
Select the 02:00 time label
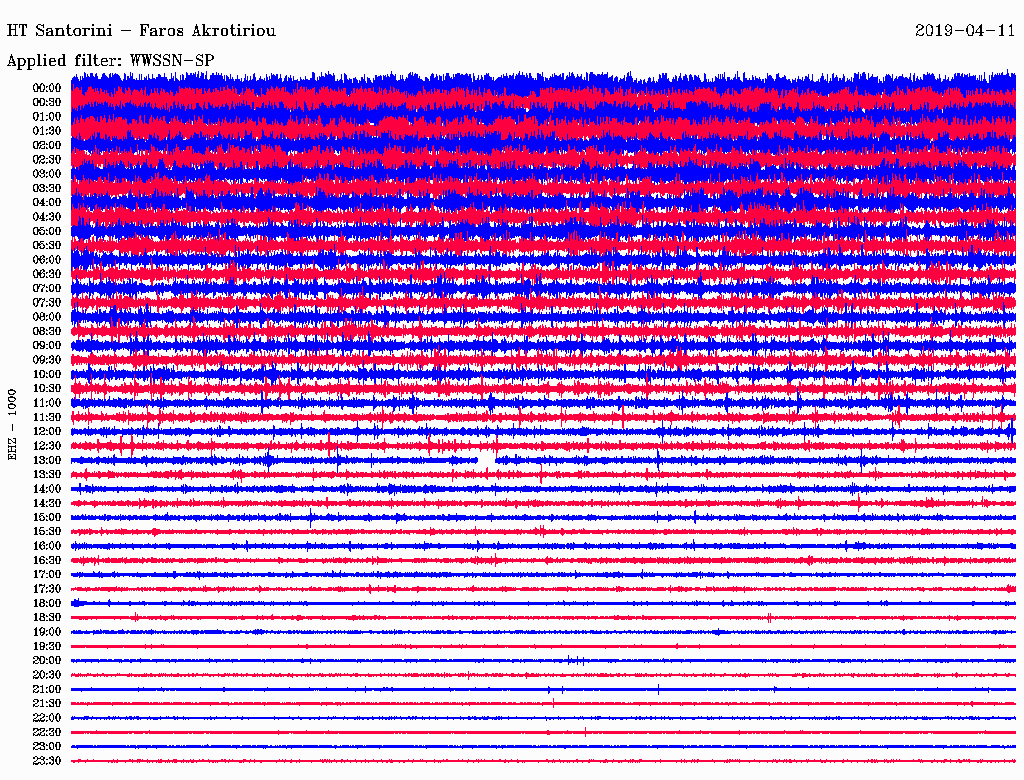(x=47, y=145)
